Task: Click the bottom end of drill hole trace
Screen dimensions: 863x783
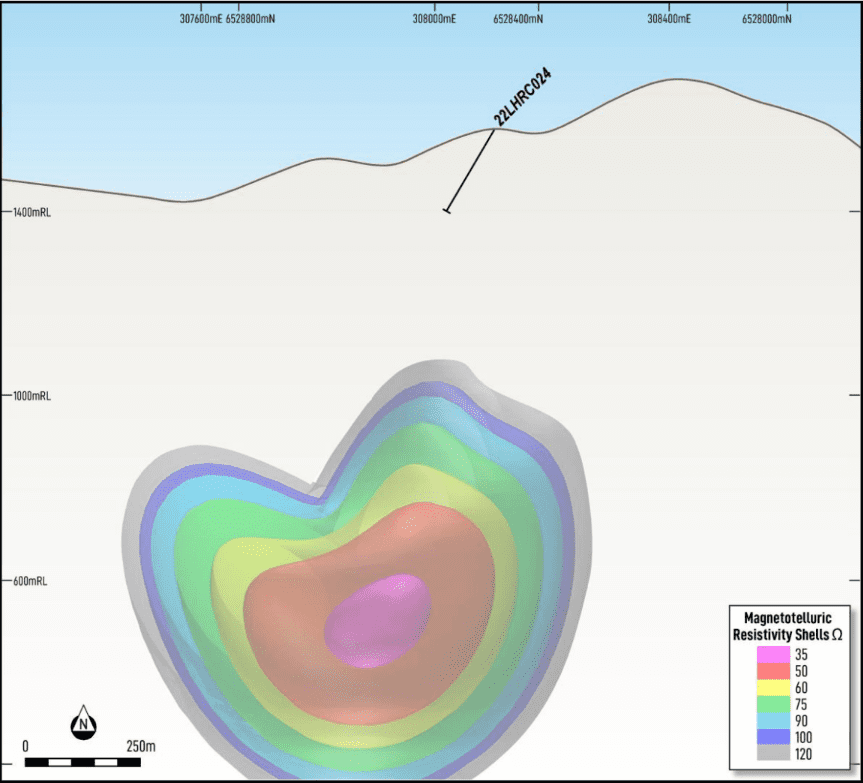Action: (446, 210)
